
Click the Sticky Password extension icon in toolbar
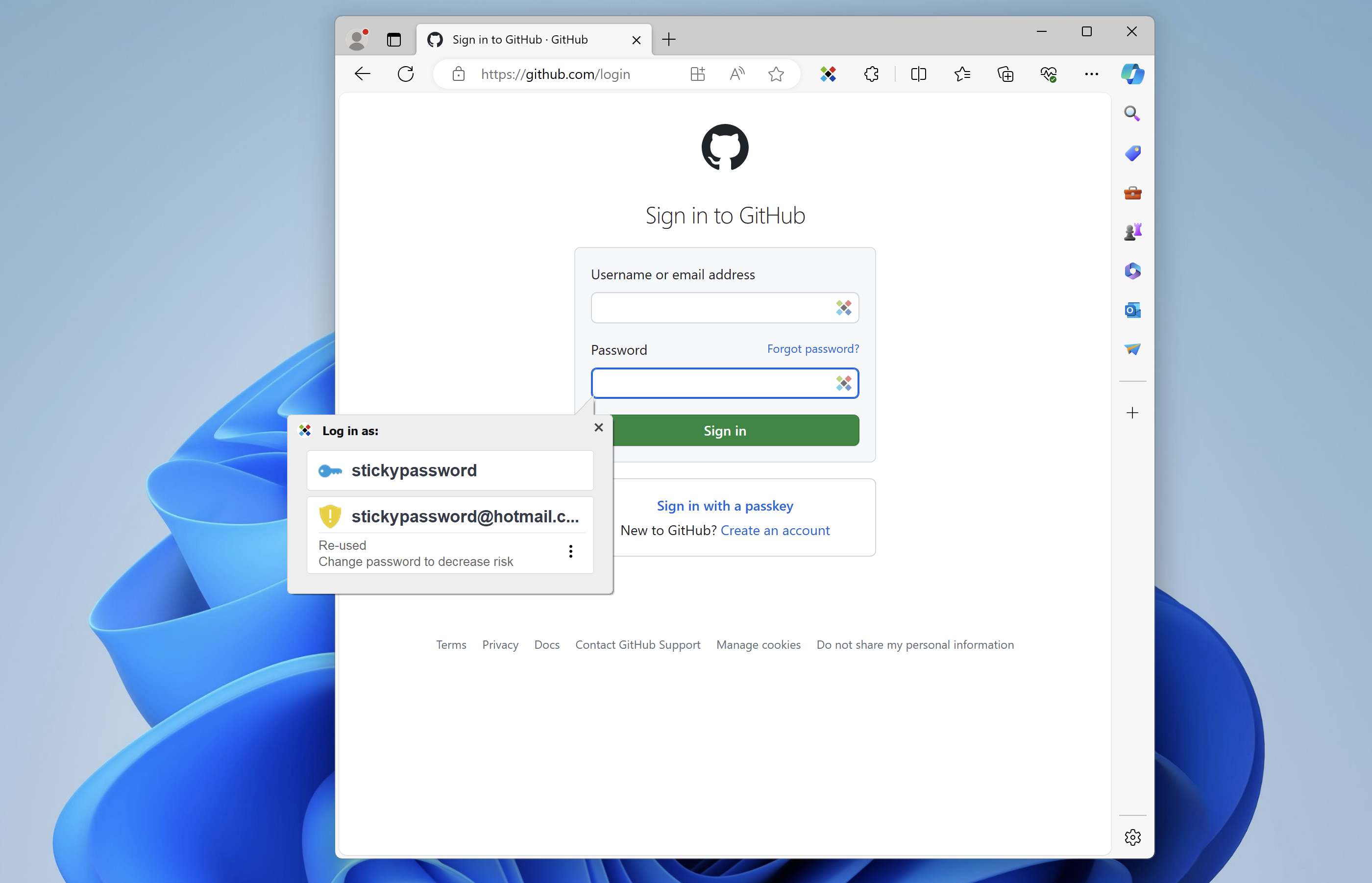point(828,74)
